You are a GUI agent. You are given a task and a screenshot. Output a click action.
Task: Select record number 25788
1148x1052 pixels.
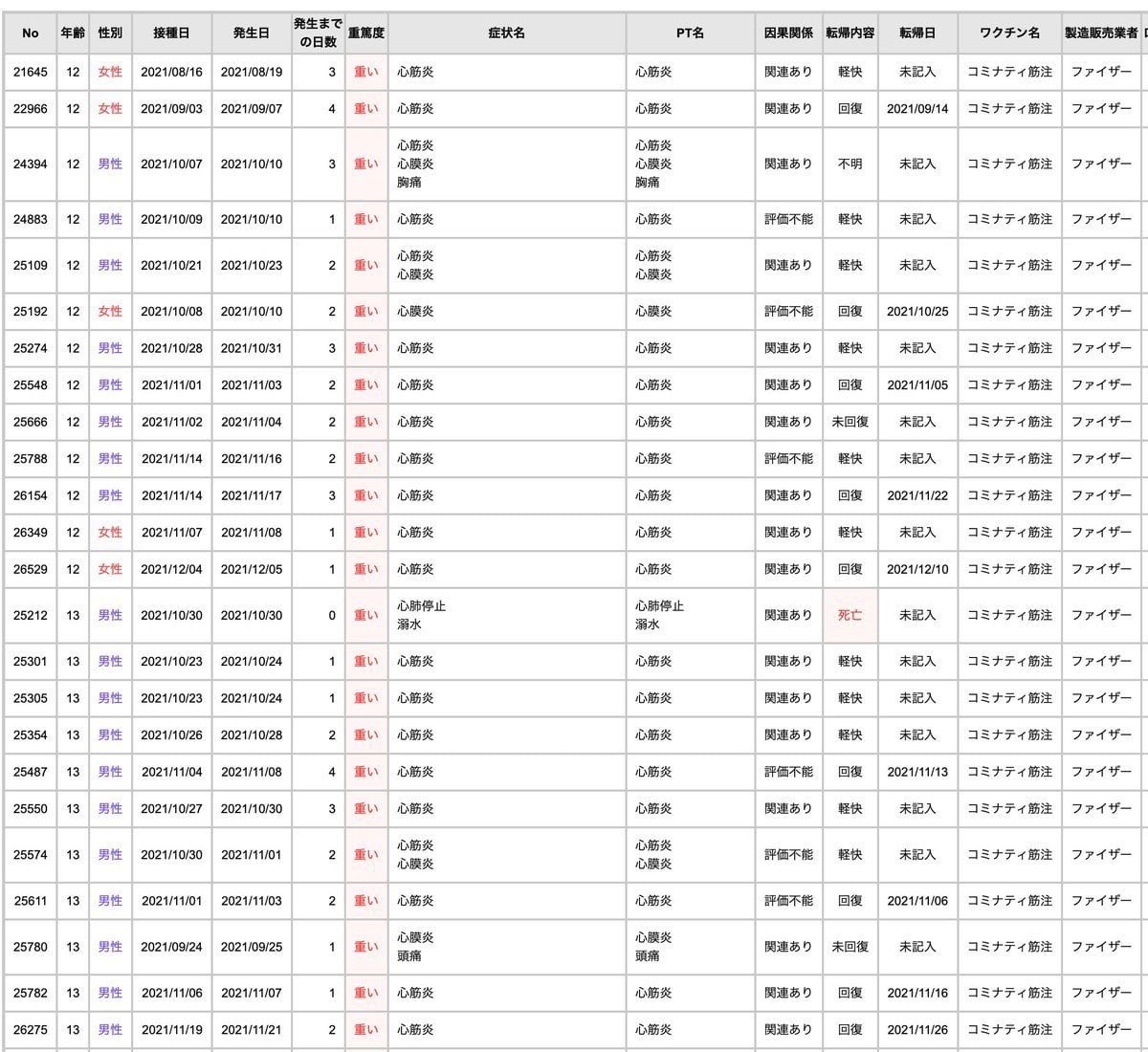coord(31,459)
